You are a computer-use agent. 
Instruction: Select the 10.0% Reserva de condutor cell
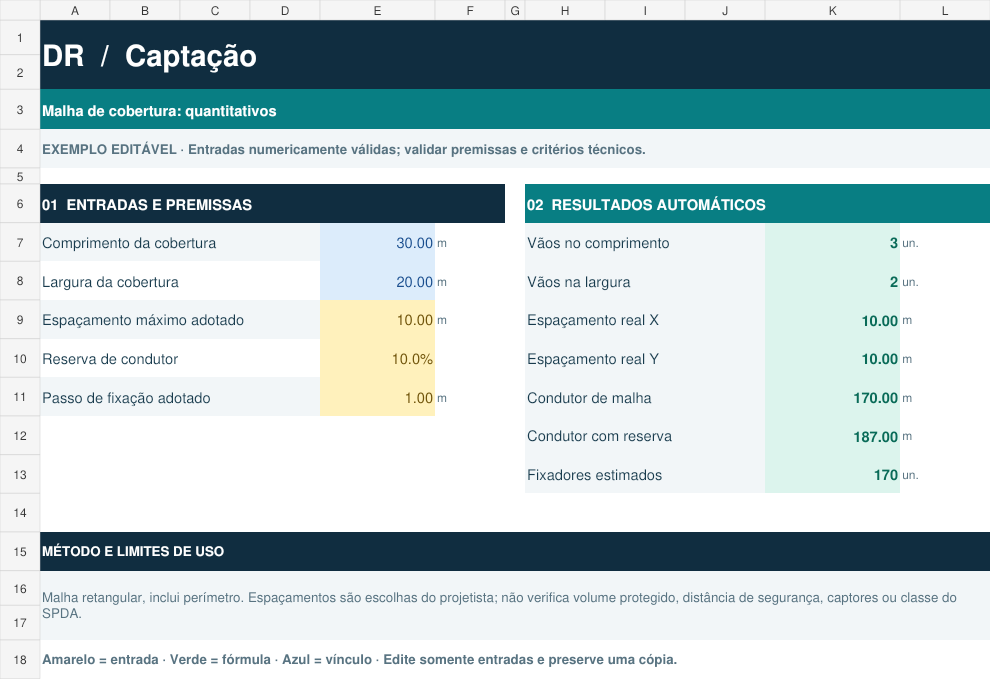(x=377, y=359)
